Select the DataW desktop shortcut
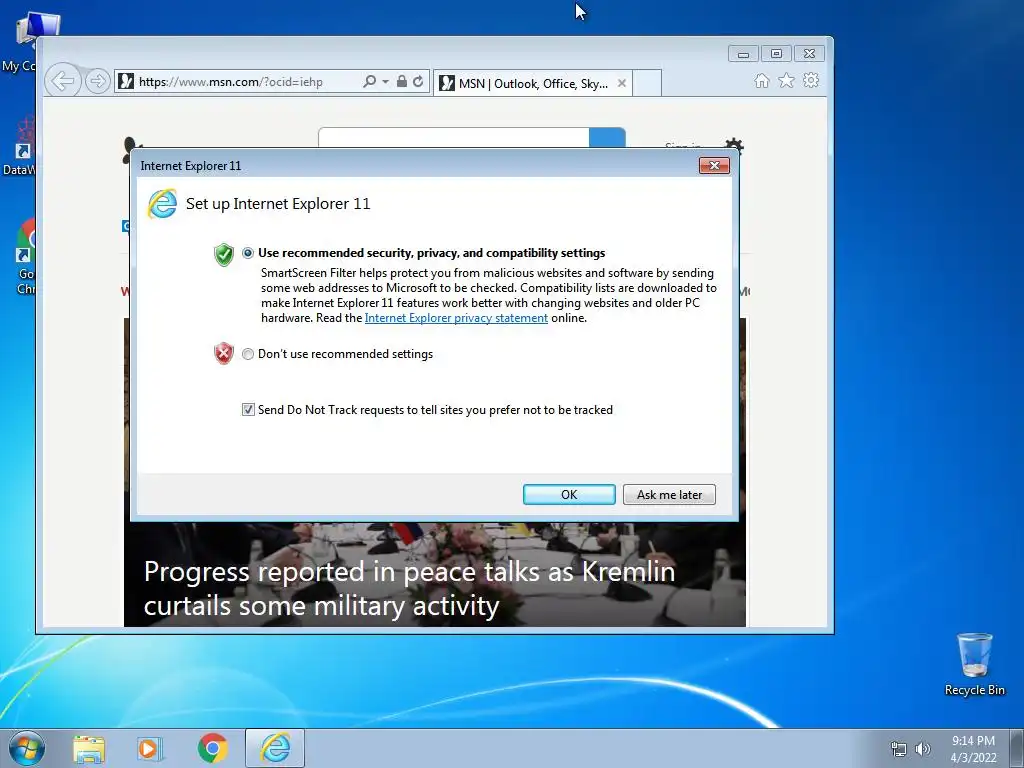 click(20, 148)
